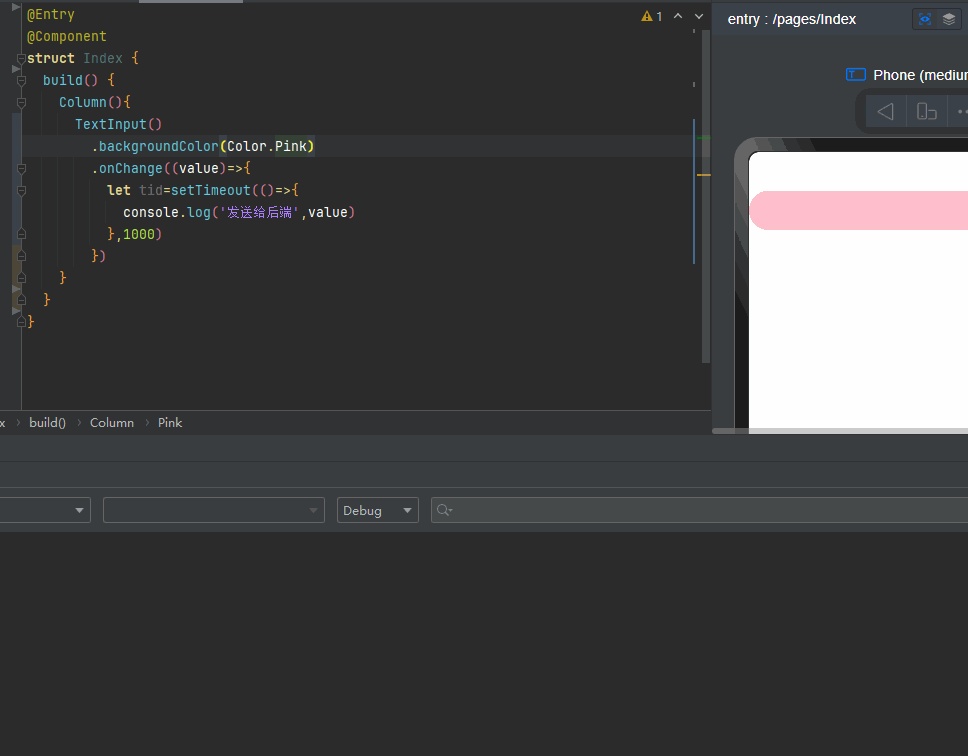The height and width of the screenshot is (756, 968).
Task: Click console in the console.log line
Action: [151, 212]
